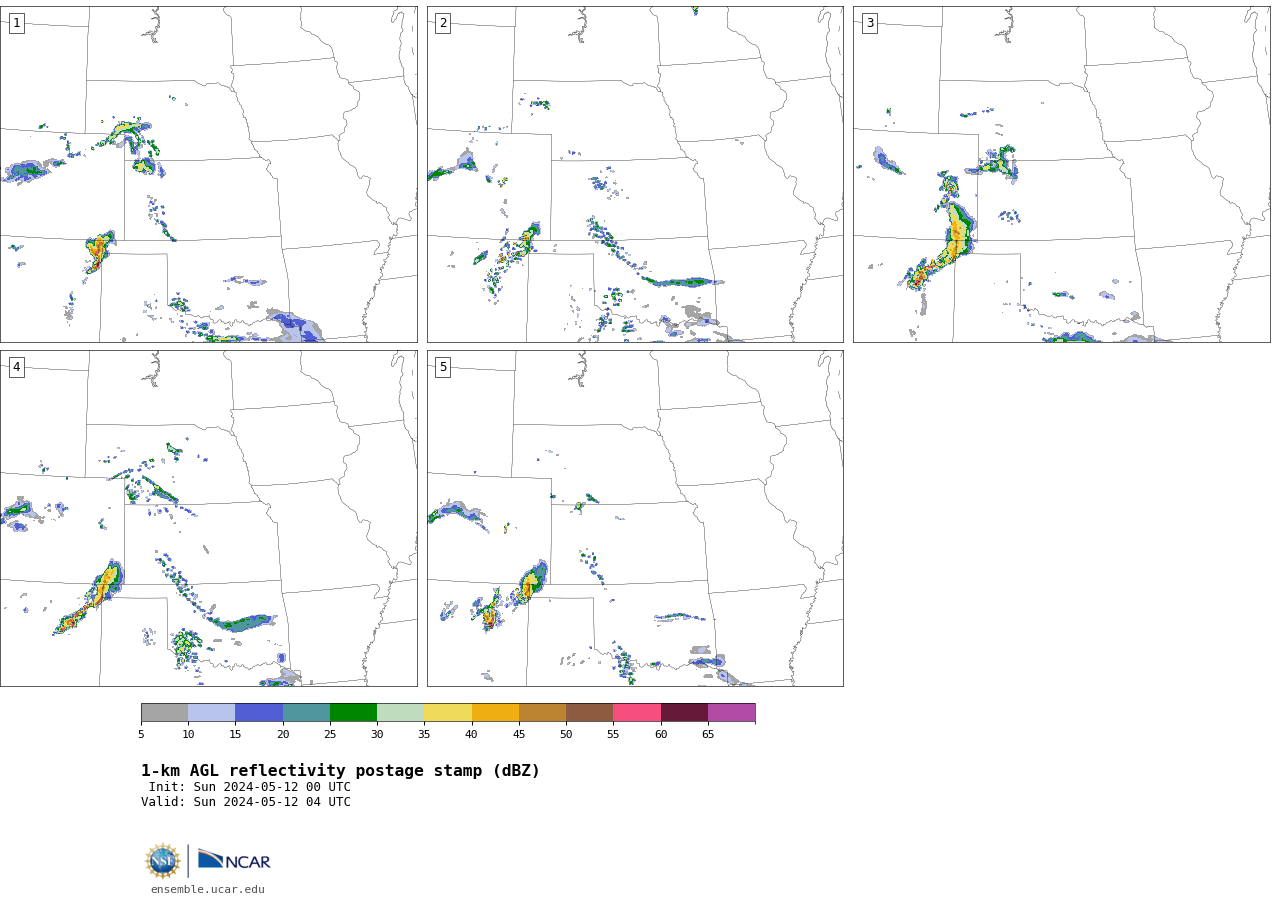Open ensemble member 1 reflectivity map
The width and height of the screenshot is (1280, 901).
208,174
